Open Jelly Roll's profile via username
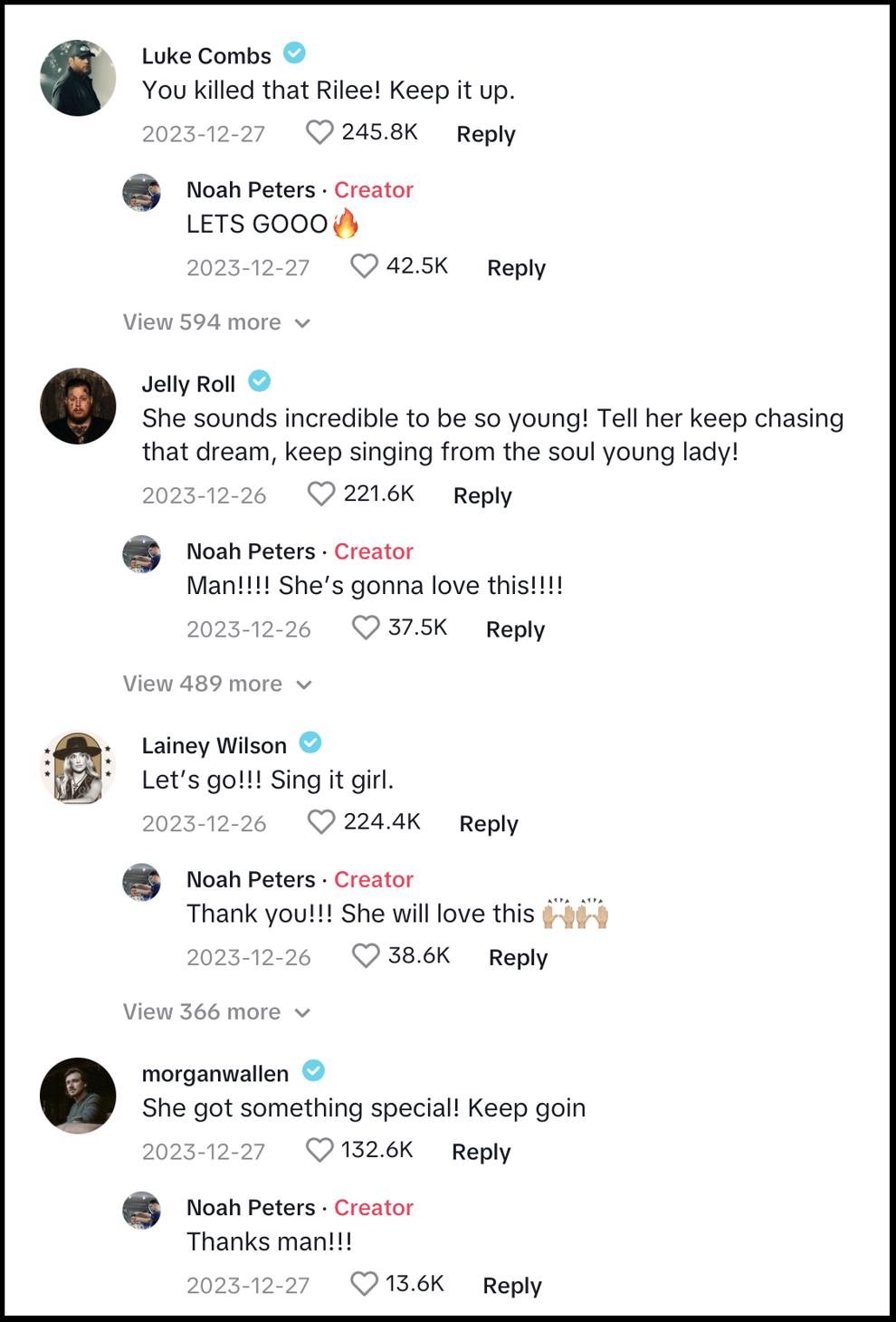The height and width of the screenshot is (1322, 896). [187, 384]
